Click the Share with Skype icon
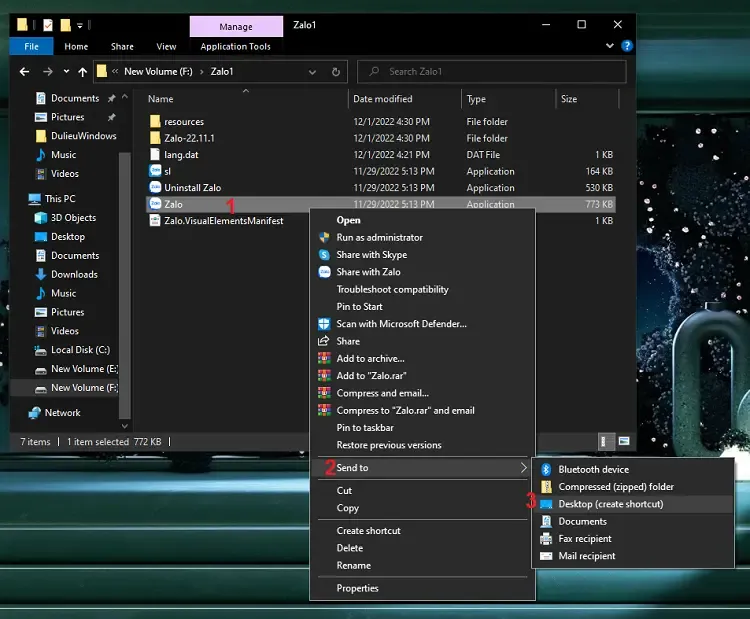Viewport: 750px width, 619px height. pos(324,255)
